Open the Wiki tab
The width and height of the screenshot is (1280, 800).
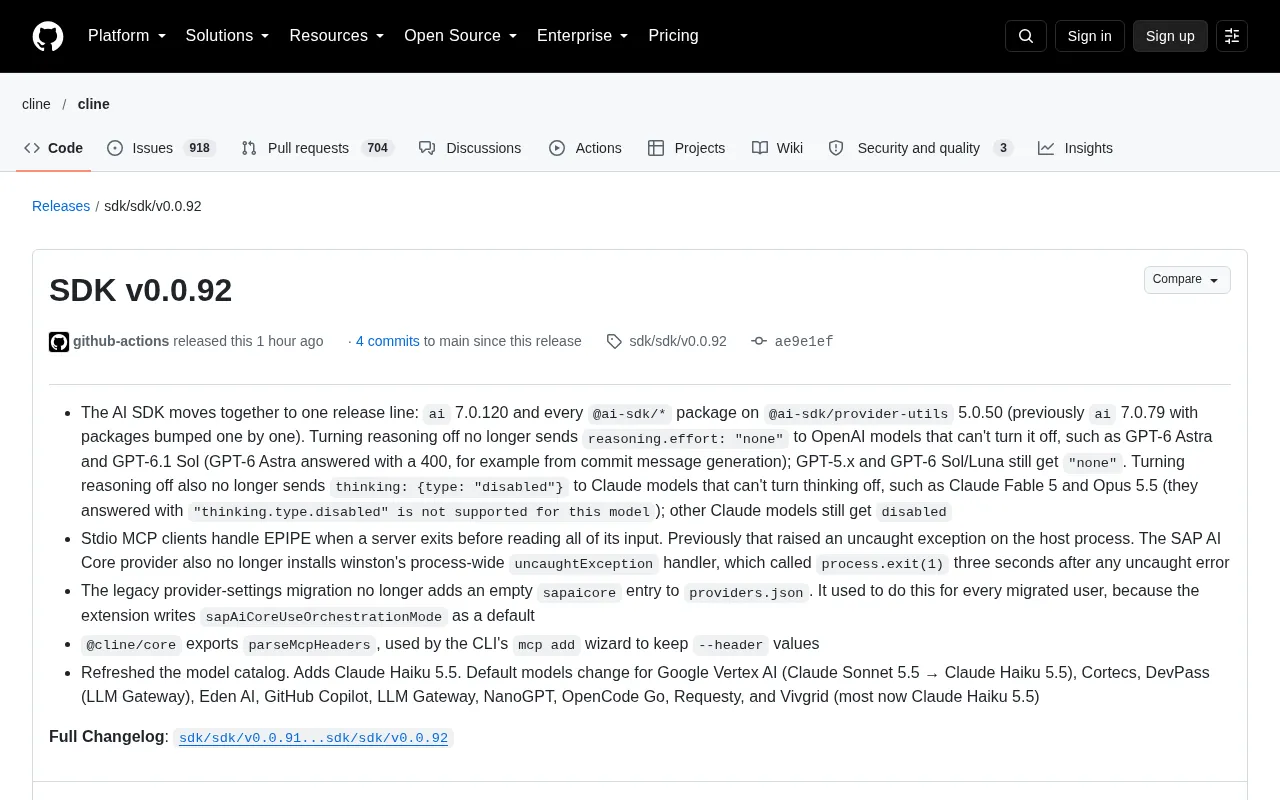pos(777,148)
